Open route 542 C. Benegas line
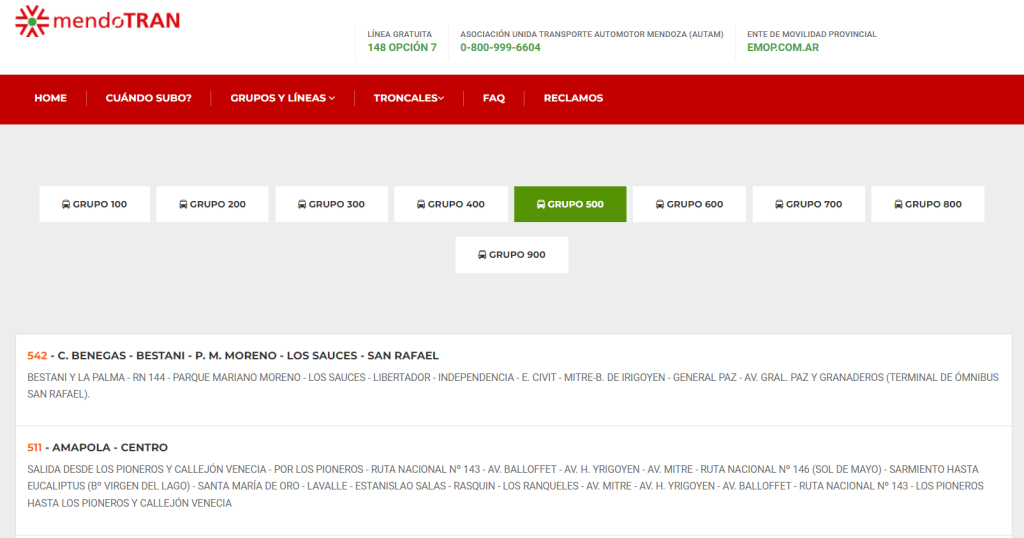Viewport: 1024px width, 538px height. pyautogui.click(x=233, y=356)
